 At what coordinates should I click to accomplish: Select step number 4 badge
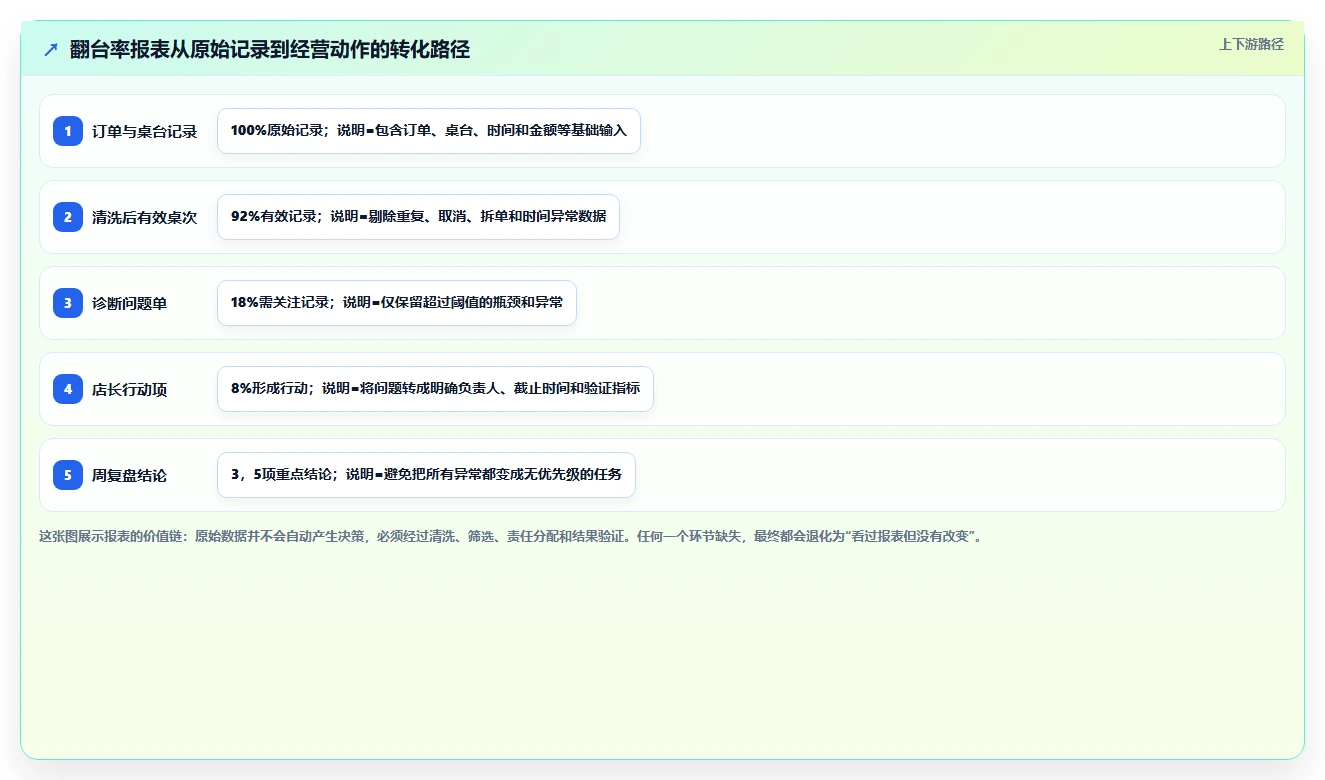[68, 389]
